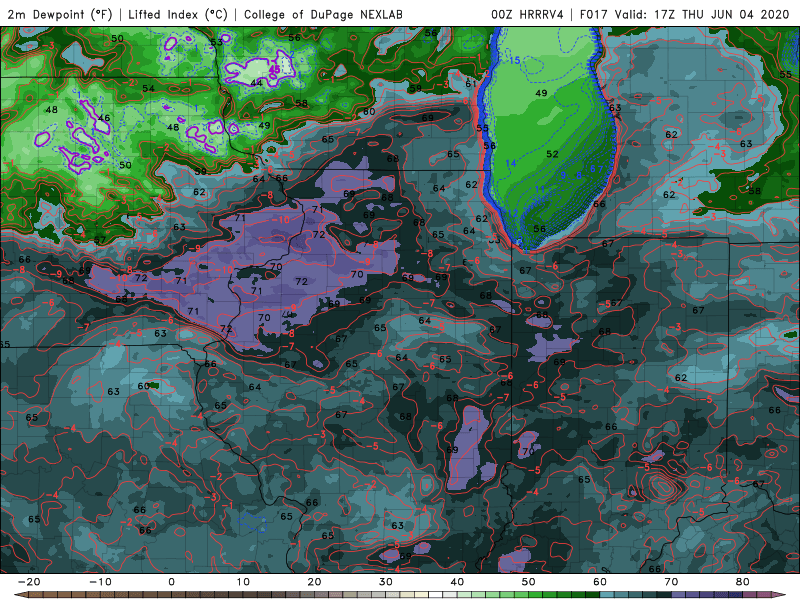Click the 60 tick label on color scale
This screenshot has height=600, width=800.
point(600,582)
